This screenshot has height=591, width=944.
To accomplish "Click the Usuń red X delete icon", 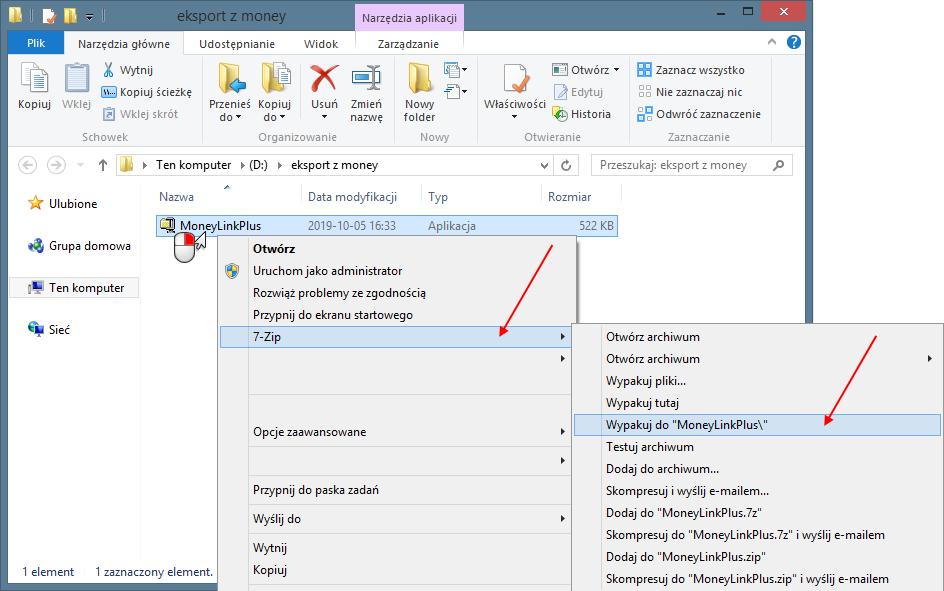I will click(324, 80).
